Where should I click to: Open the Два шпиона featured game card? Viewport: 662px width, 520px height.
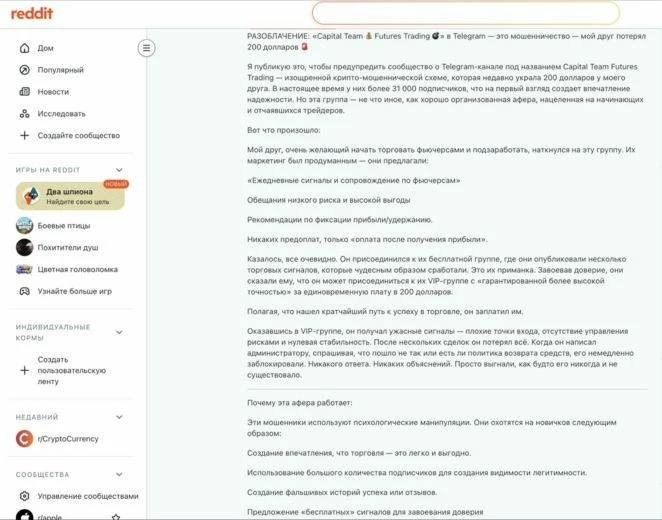point(70,196)
